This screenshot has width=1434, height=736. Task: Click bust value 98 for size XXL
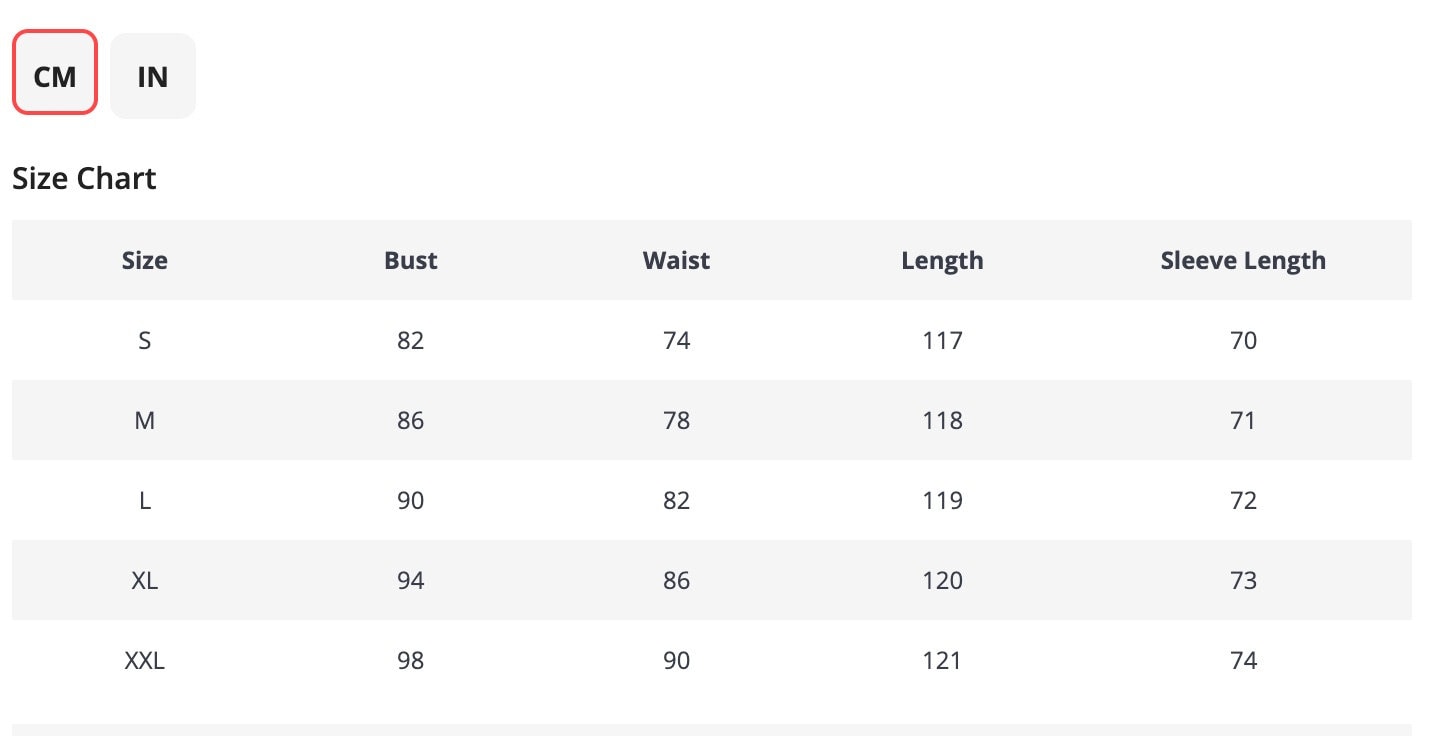pyautogui.click(x=411, y=660)
